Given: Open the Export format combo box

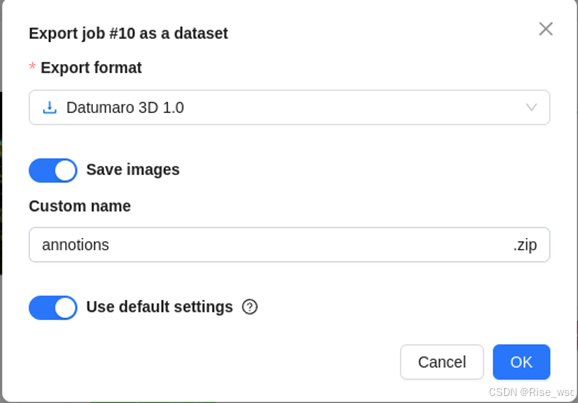Looking at the screenshot, I should point(289,107).
